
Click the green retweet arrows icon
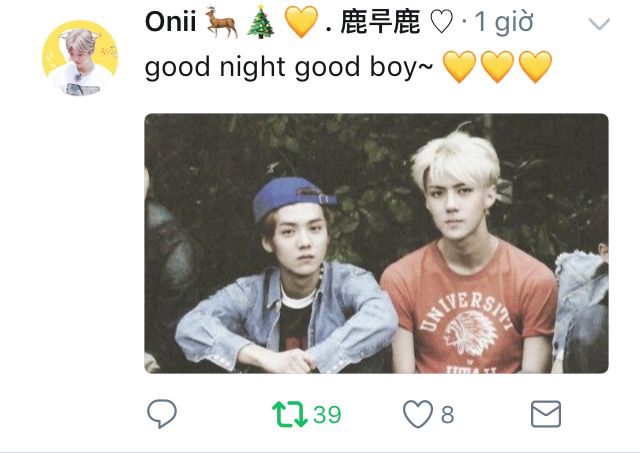click(x=289, y=414)
